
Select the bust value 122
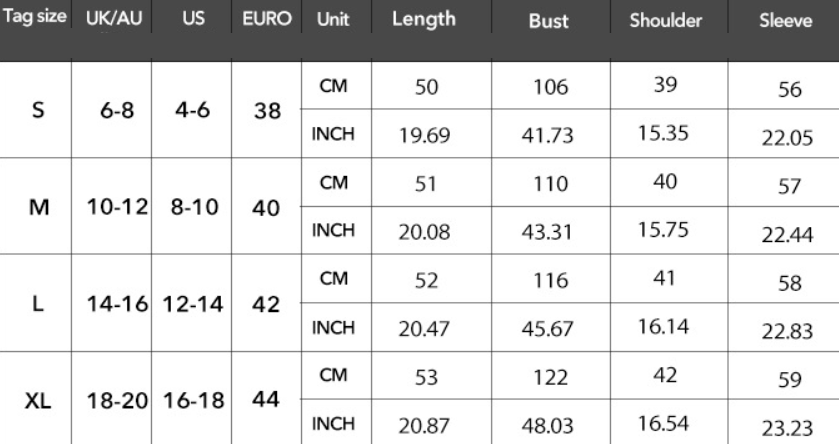pos(548,380)
